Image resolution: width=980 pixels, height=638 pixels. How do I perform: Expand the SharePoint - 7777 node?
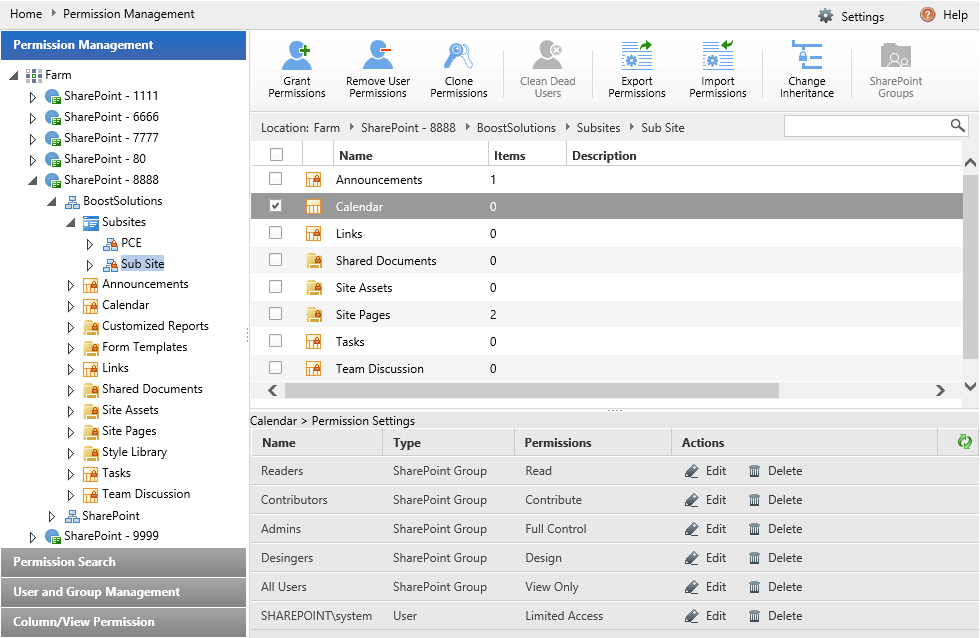point(32,139)
